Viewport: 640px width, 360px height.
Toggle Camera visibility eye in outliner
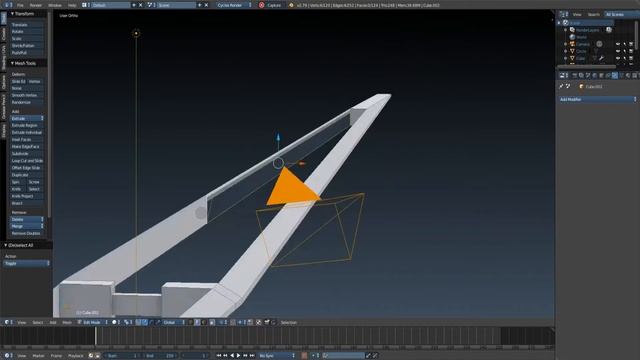(618, 44)
